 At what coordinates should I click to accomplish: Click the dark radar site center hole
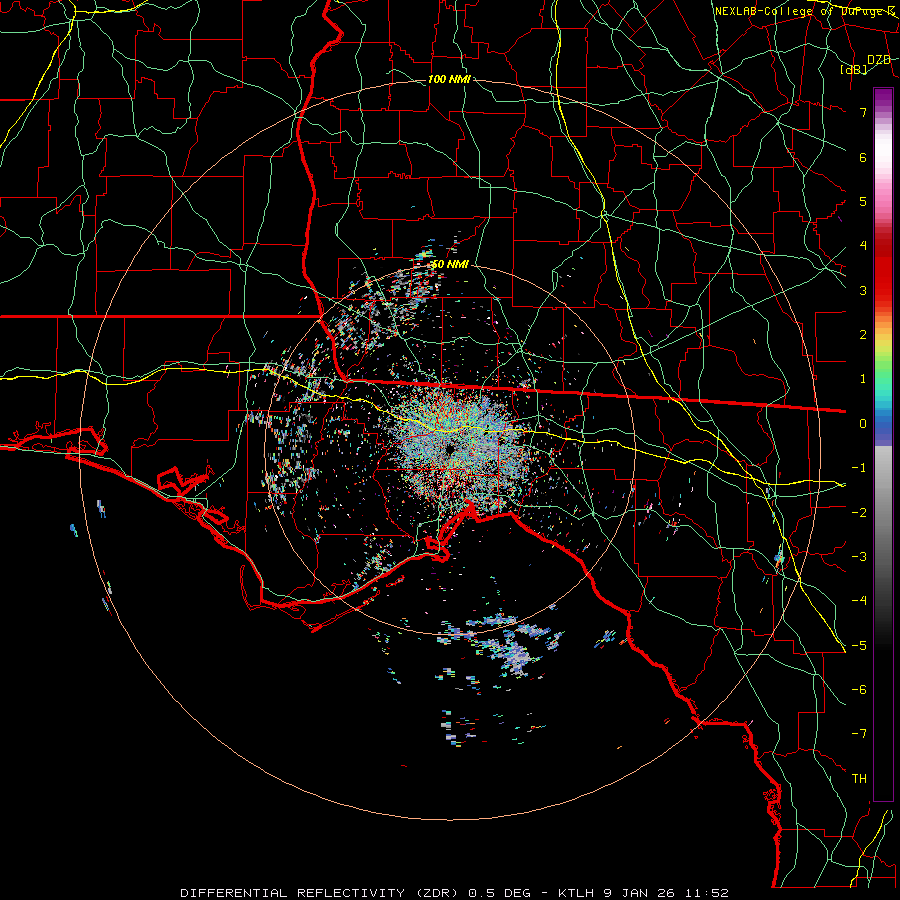click(x=449, y=449)
